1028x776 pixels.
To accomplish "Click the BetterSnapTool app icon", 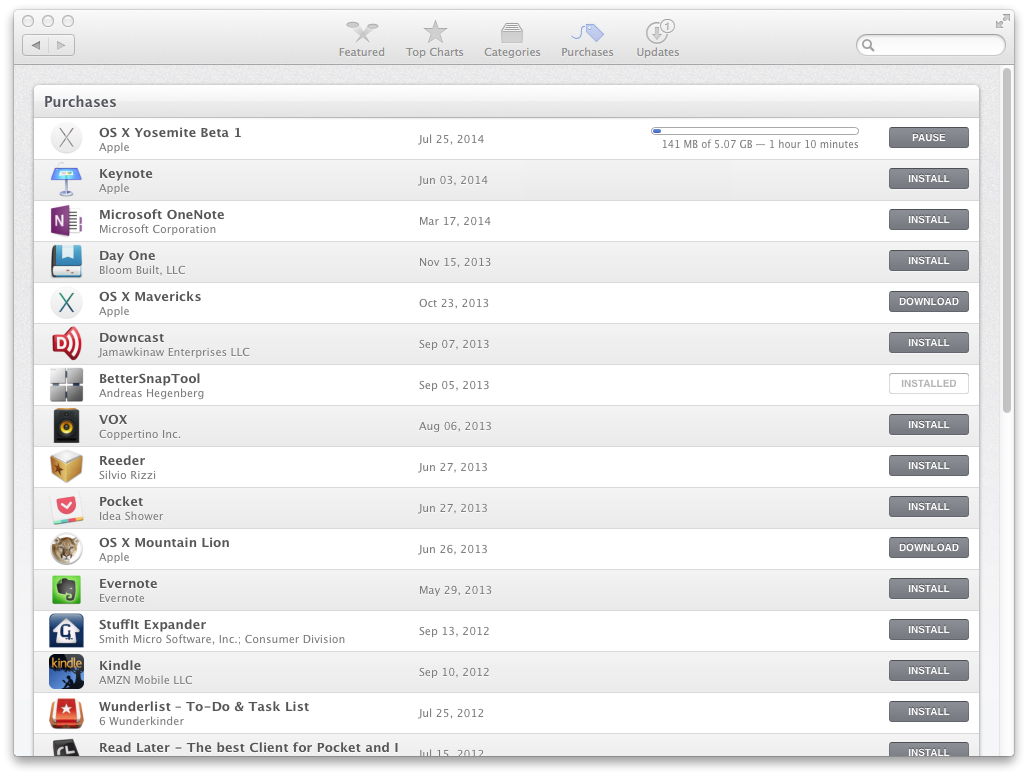I will click(66, 385).
